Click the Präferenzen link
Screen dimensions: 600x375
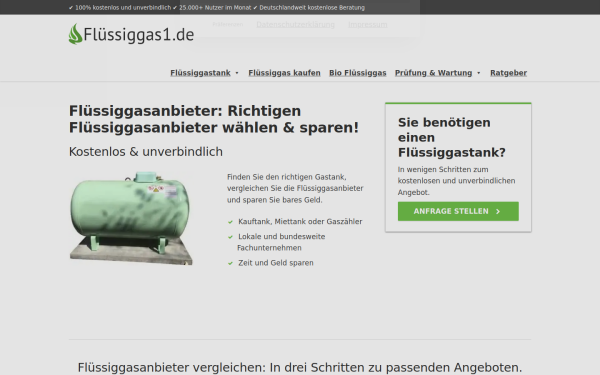[228, 24]
